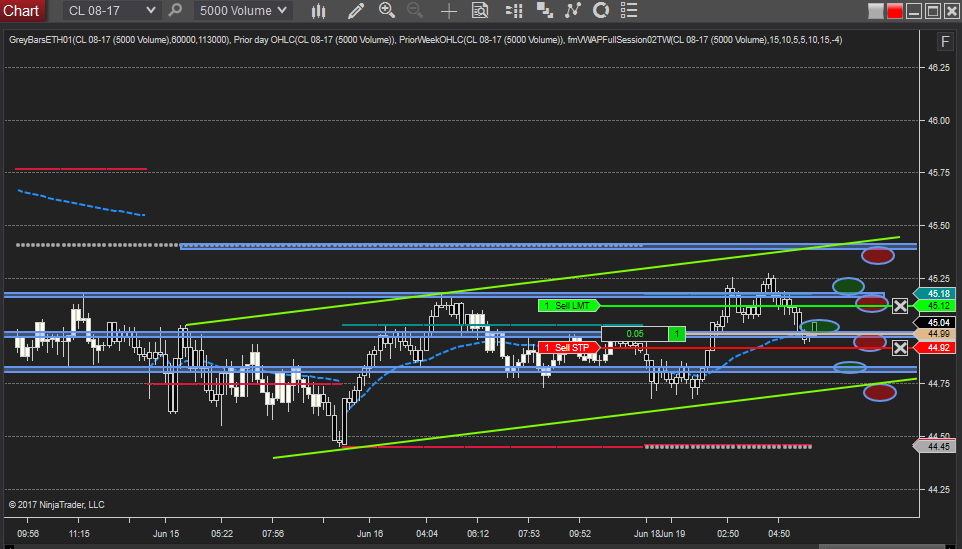Cancel the Sell LMT order with X
962x549 pixels.
click(x=899, y=305)
